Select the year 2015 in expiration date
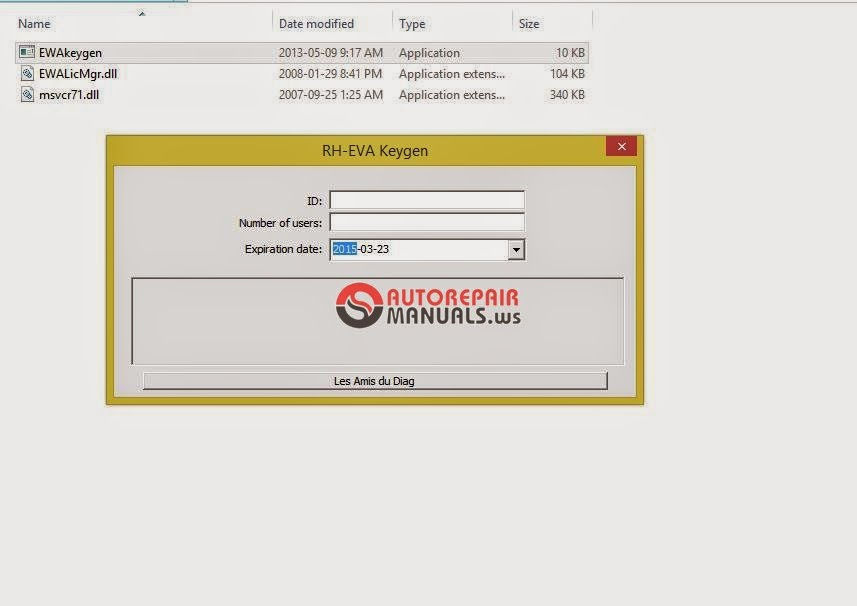Image resolution: width=857 pixels, height=606 pixels. tap(345, 249)
